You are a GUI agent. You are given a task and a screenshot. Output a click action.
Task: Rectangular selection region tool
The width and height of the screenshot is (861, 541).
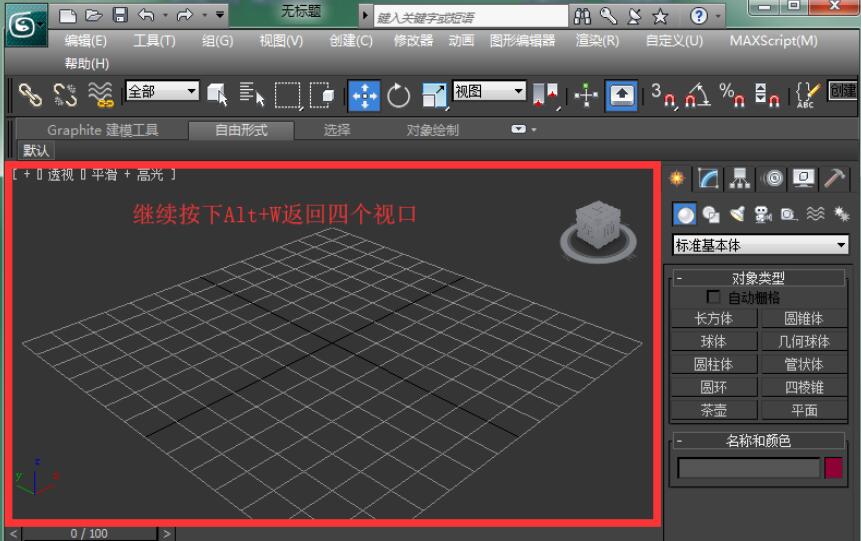[x=288, y=96]
